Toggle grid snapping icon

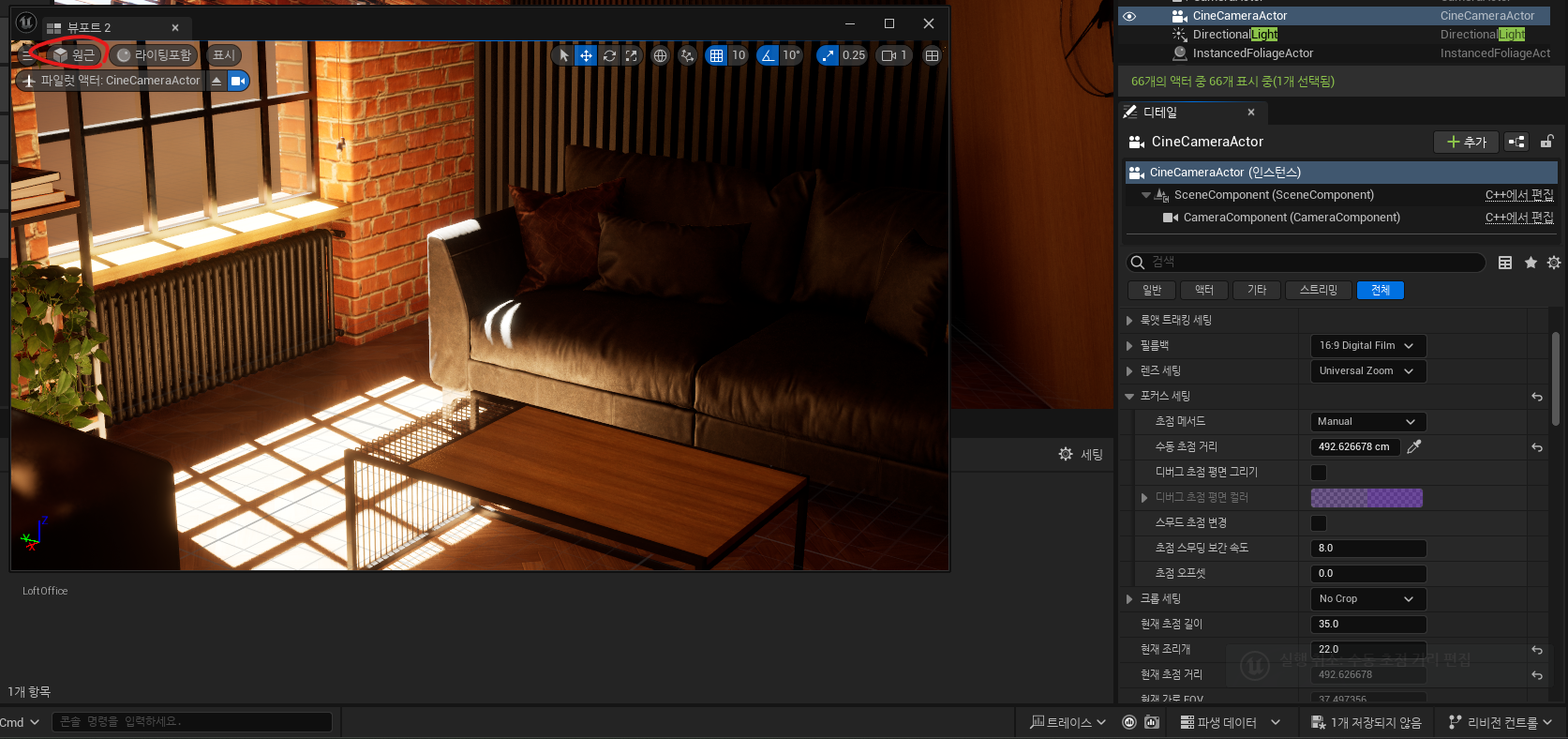[x=716, y=55]
